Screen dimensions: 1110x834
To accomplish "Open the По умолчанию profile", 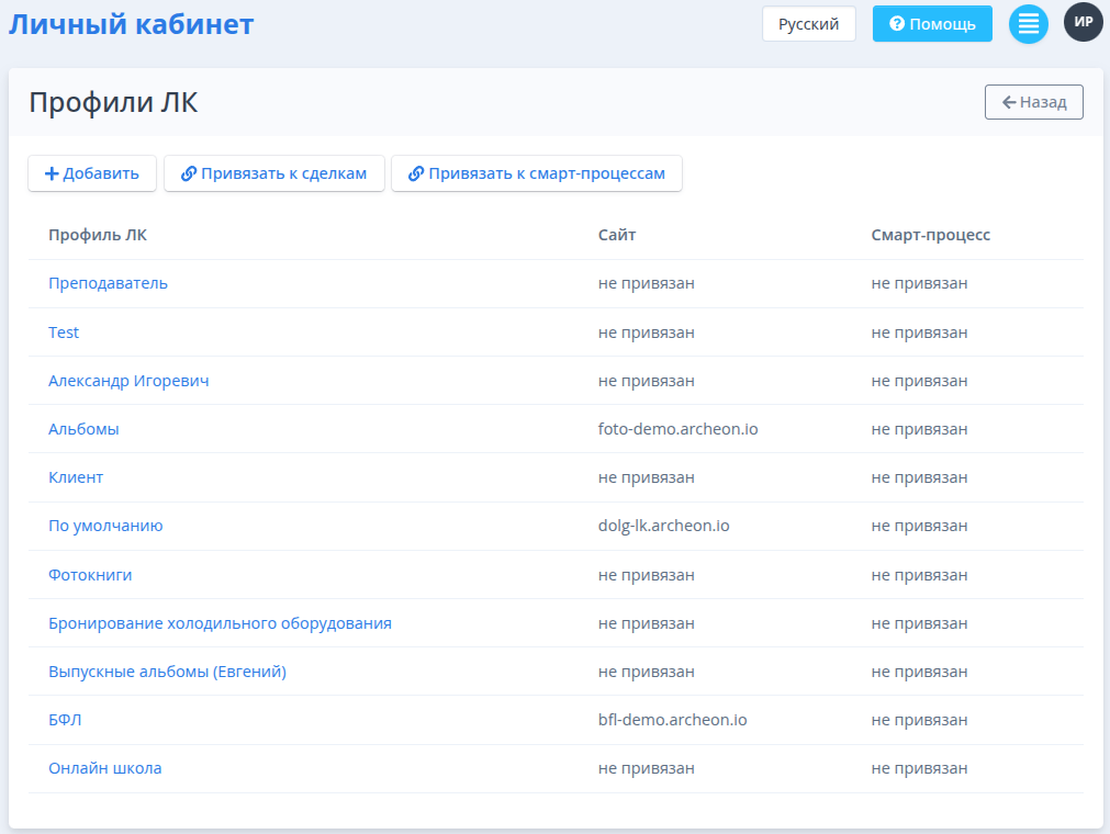I will pos(105,526).
